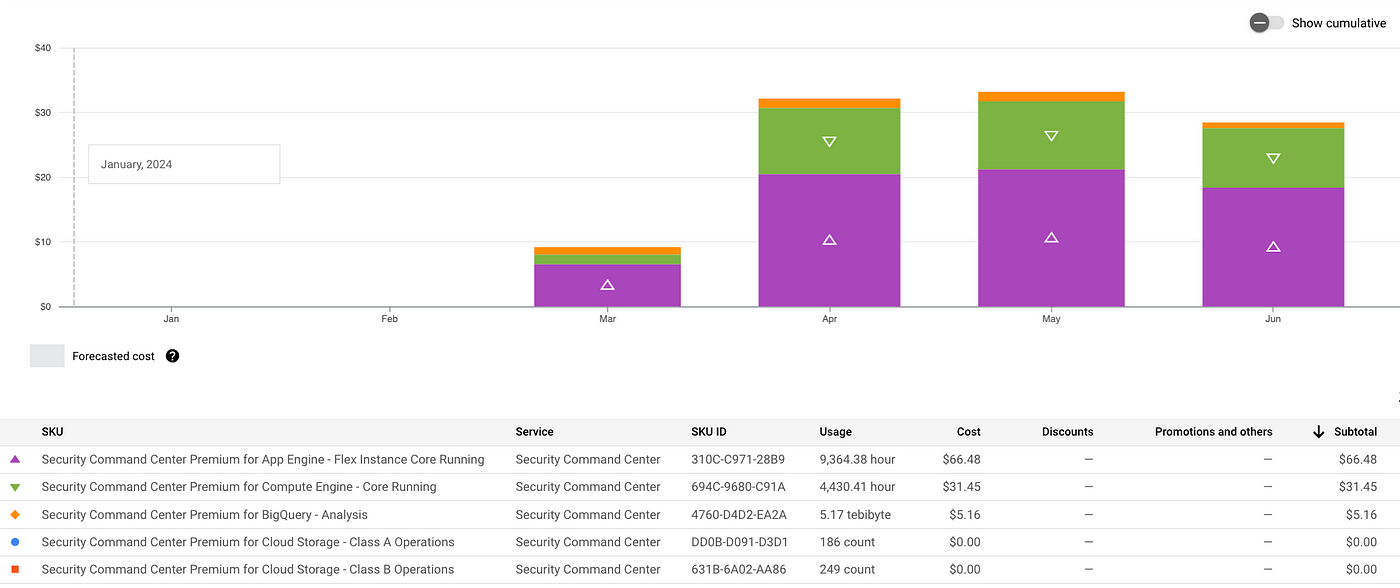Click the red square icon for Class B Operations
The image size is (1400, 588).
(x=15, y=569)
